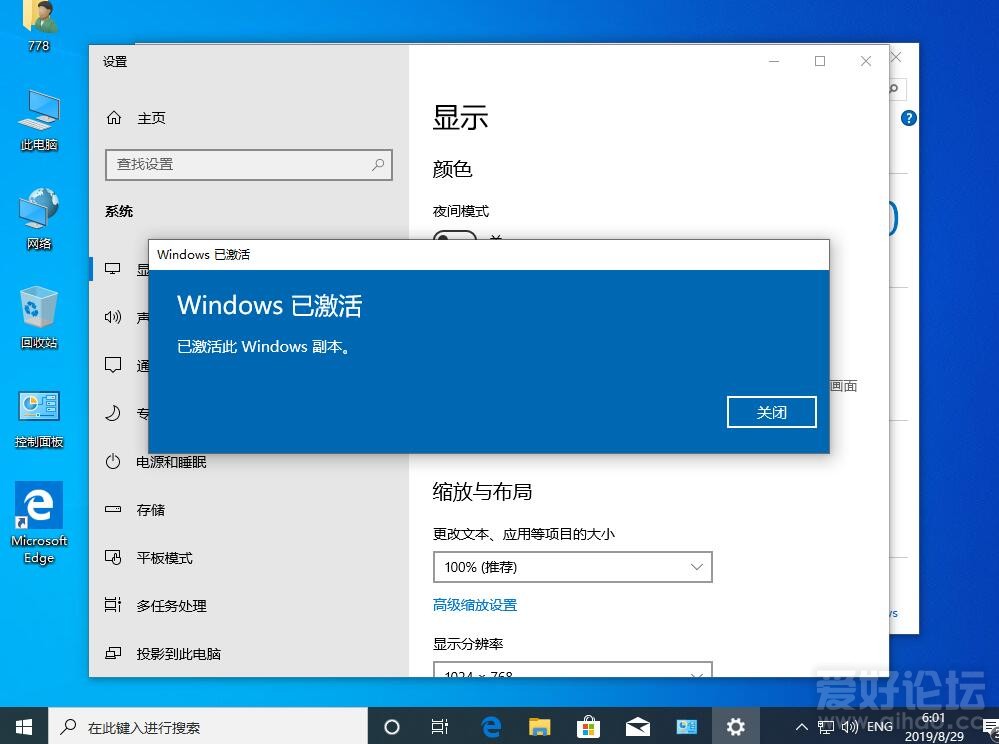Viewport: 999px width, 744px height.
Task: Click the Settings gear taskbar button
Action: coord(736,726)
